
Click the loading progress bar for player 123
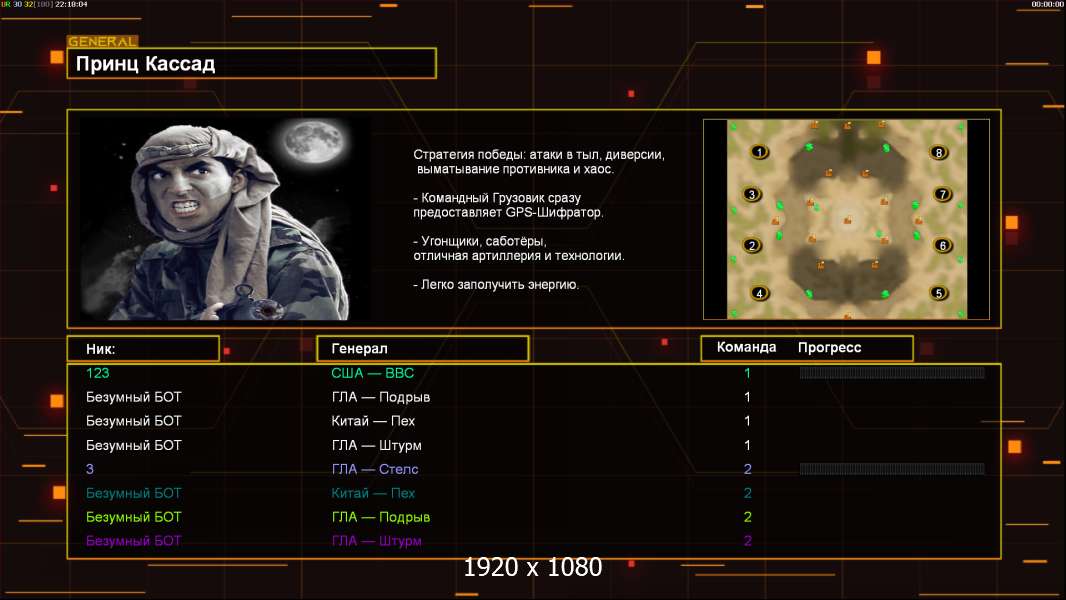click(x=892, y=373)
